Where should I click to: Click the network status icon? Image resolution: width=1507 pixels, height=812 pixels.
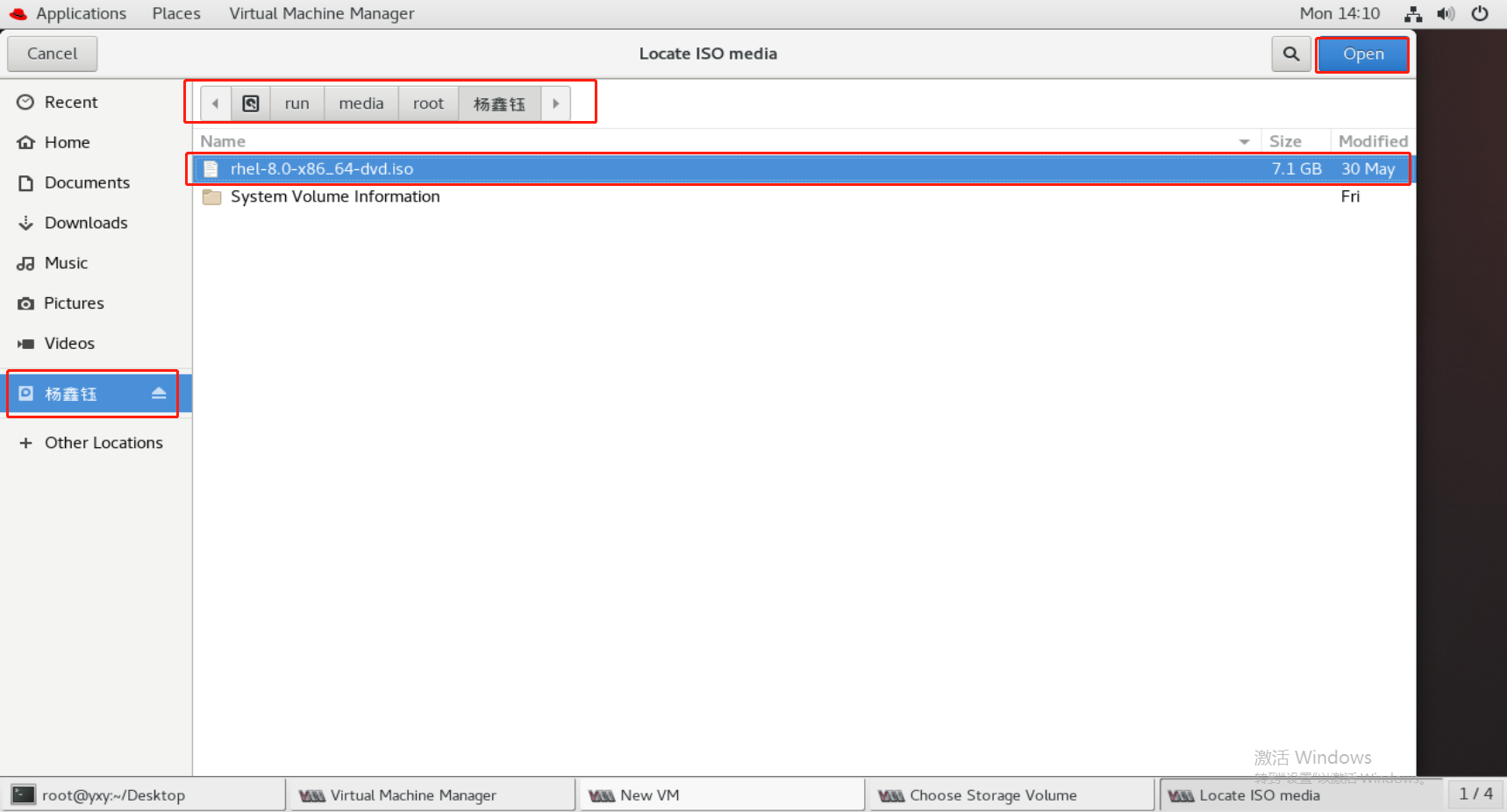tap(1413, 13)
